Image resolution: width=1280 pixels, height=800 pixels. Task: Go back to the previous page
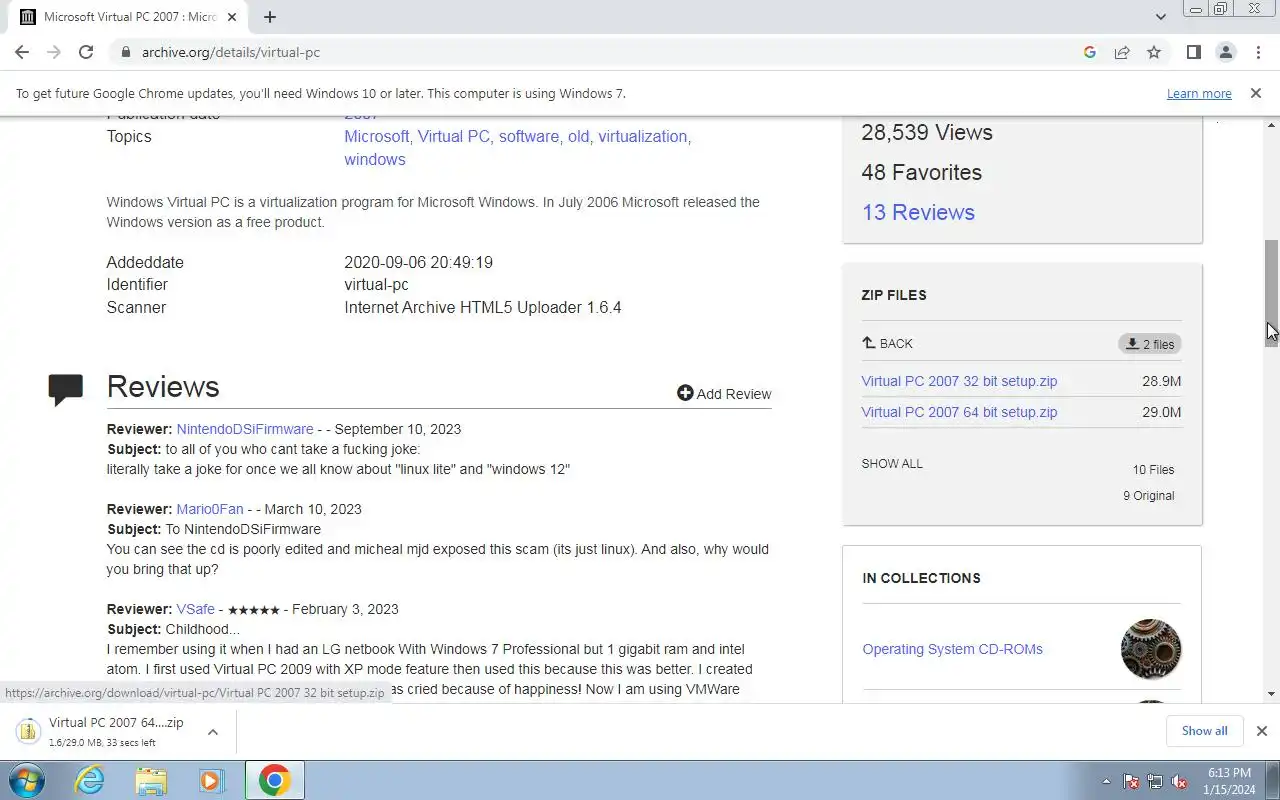click(22, 52)
